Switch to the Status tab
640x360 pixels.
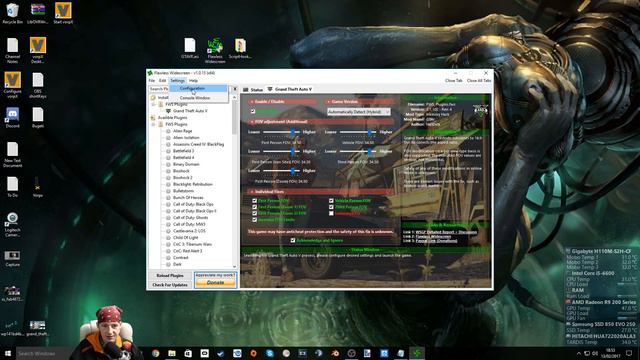253,89
